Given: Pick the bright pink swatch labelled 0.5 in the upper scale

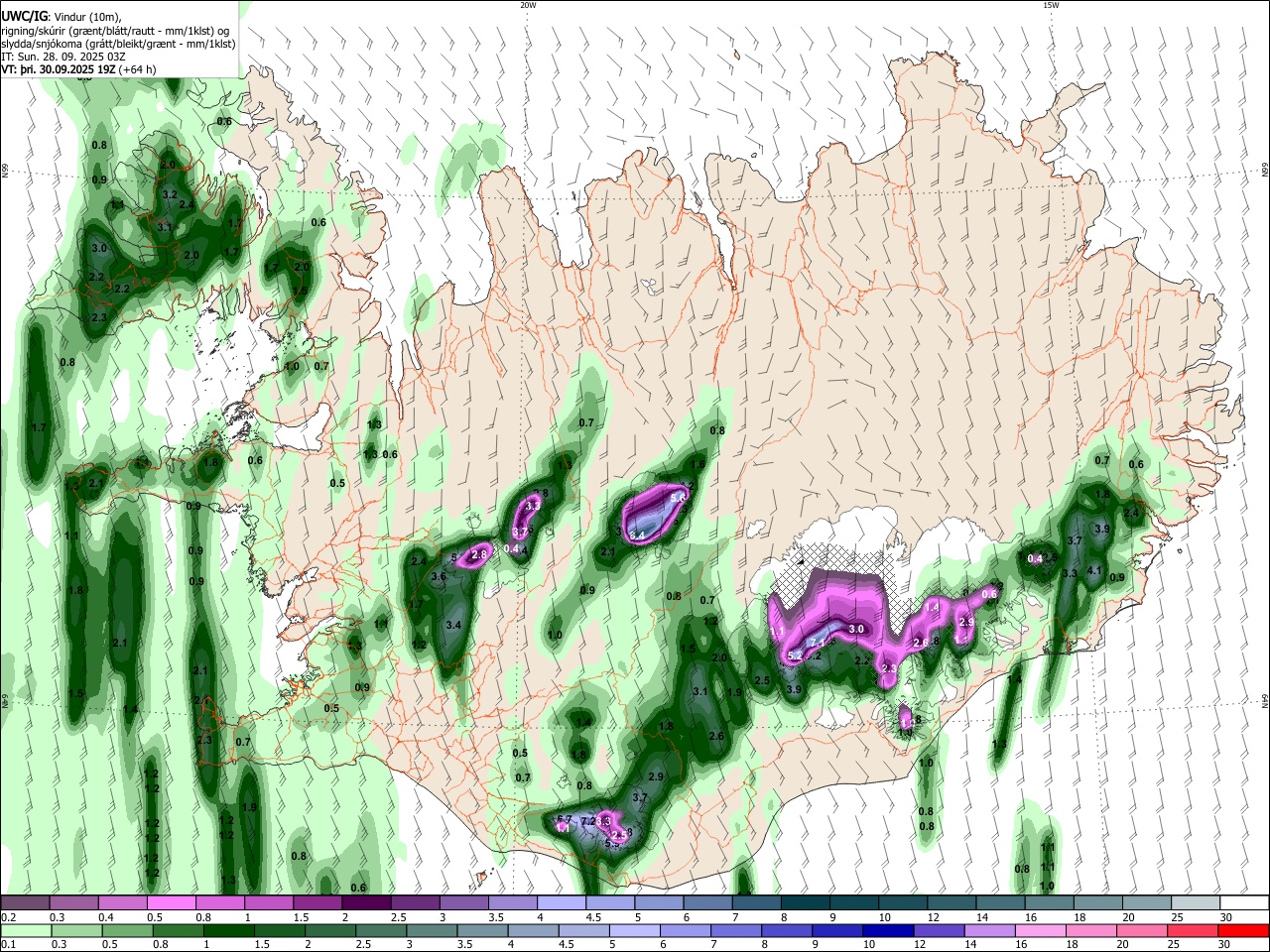Looking at the screenshot, I should tap(172, 902).
